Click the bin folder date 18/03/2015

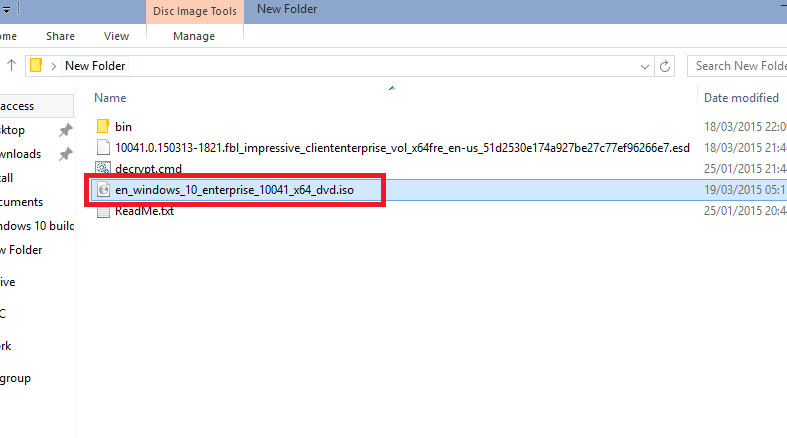coord(745,127)
